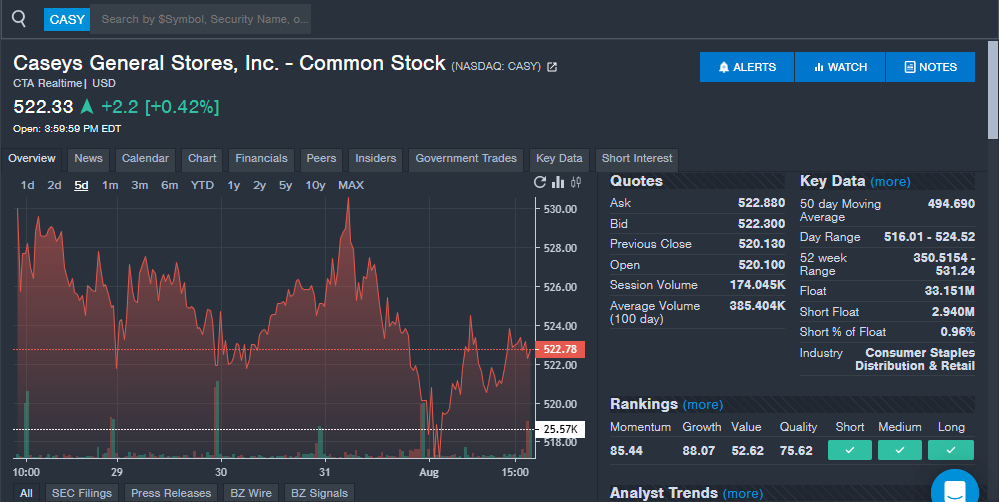This screenshot has width=999, height=502.
Task: Open the Short Interest tab
Action: click(637, 159)
